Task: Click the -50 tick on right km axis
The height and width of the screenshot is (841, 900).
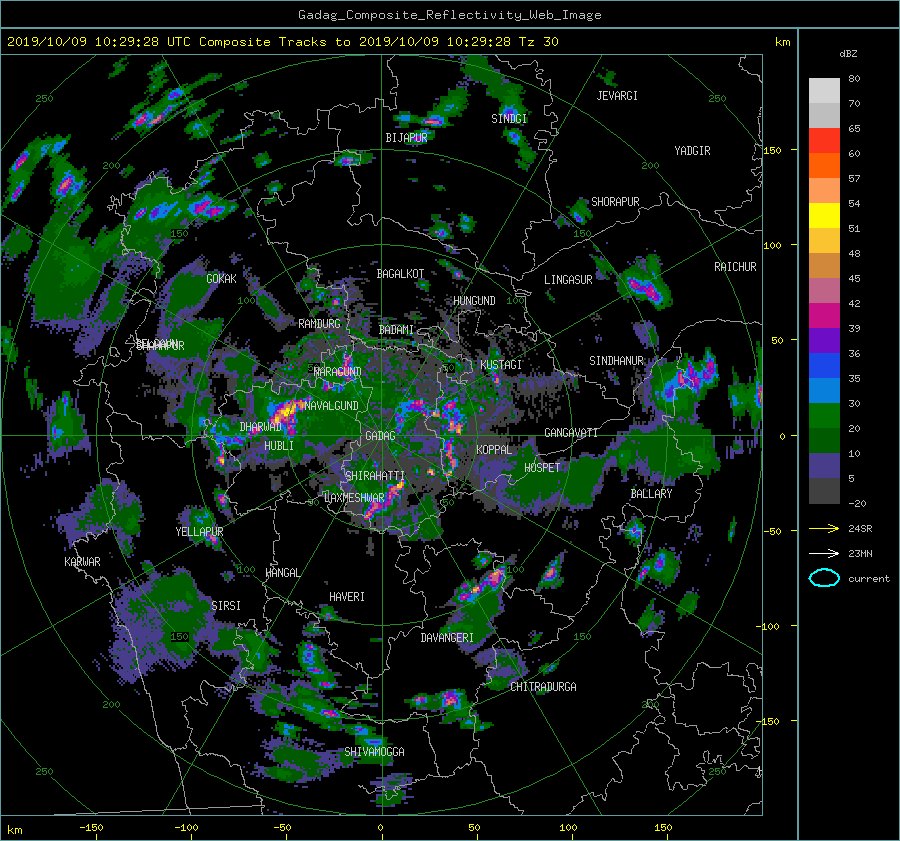Action: tap(773, 532)
